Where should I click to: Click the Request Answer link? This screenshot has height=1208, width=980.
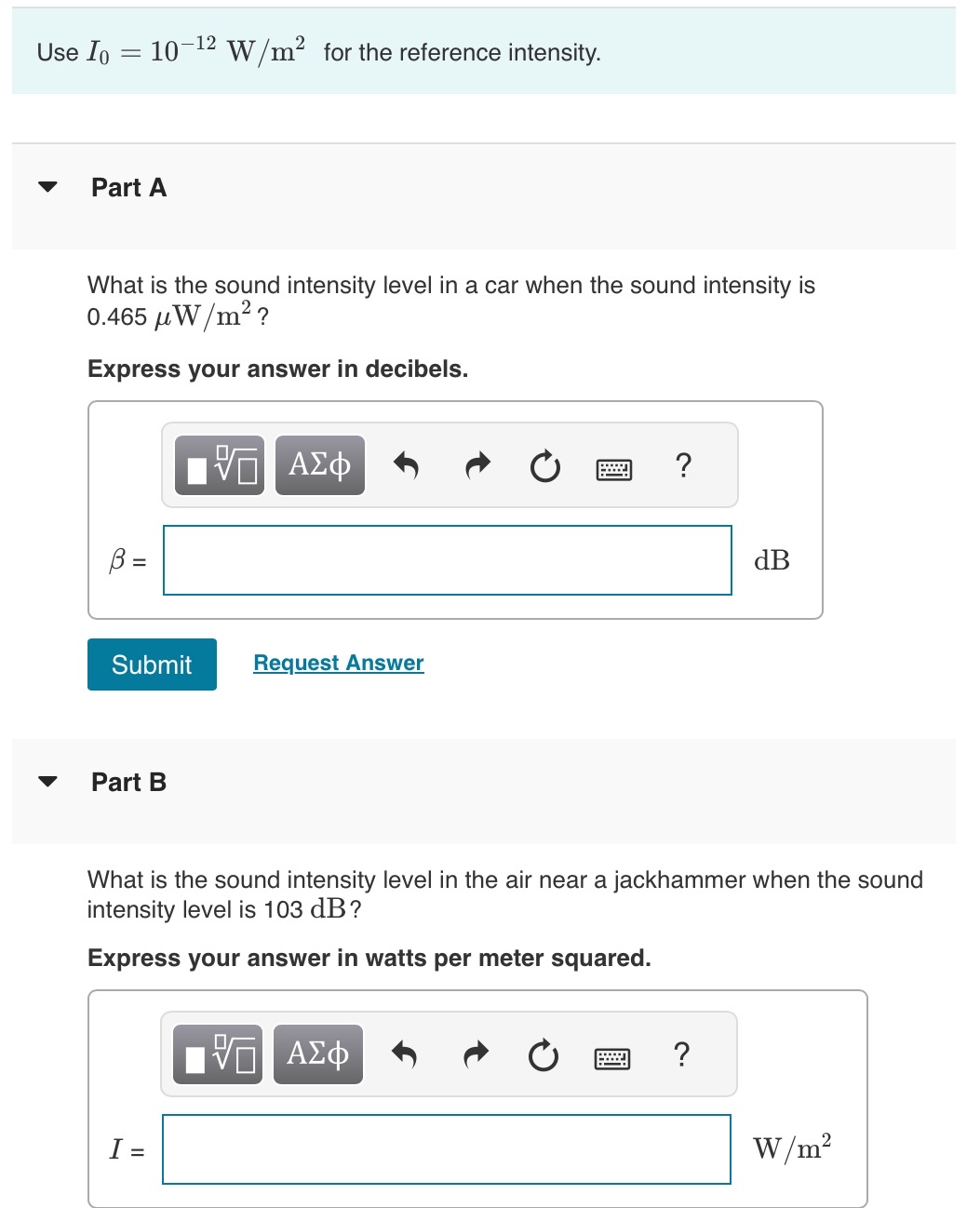[338, 663]
